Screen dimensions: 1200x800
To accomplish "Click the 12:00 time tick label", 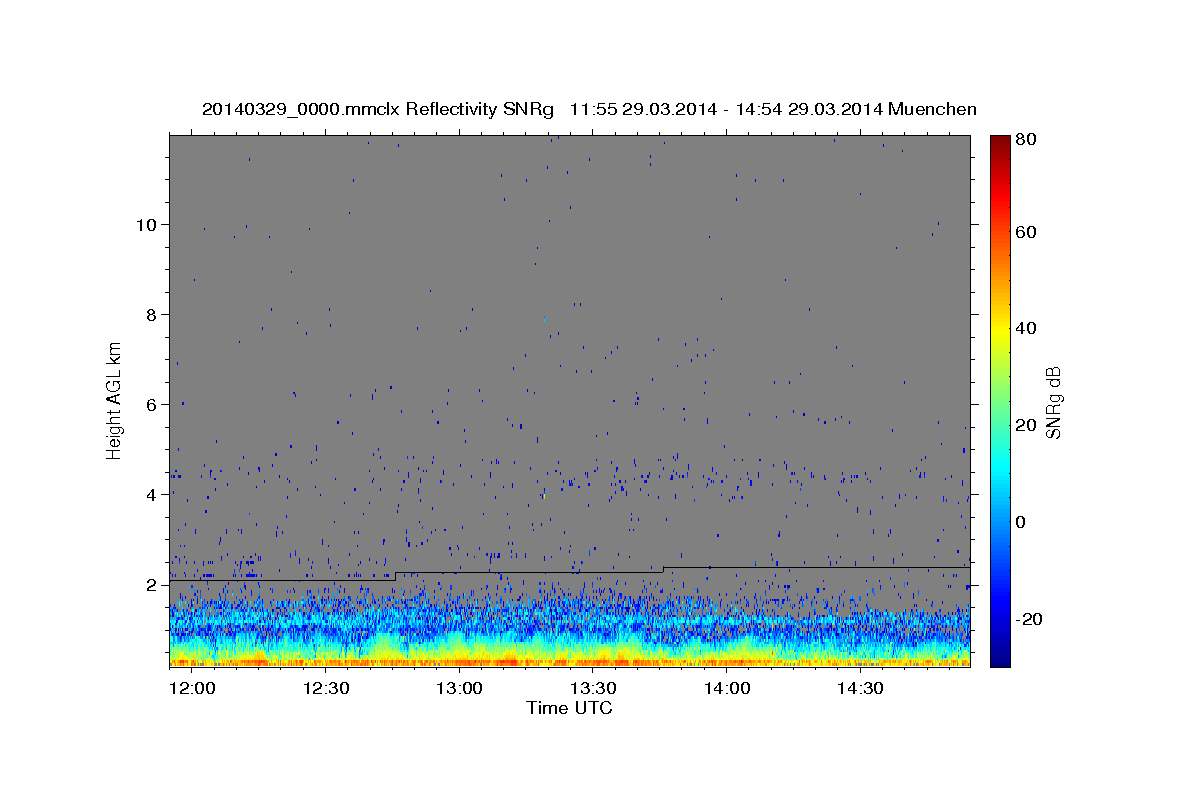I will point(191,688).
